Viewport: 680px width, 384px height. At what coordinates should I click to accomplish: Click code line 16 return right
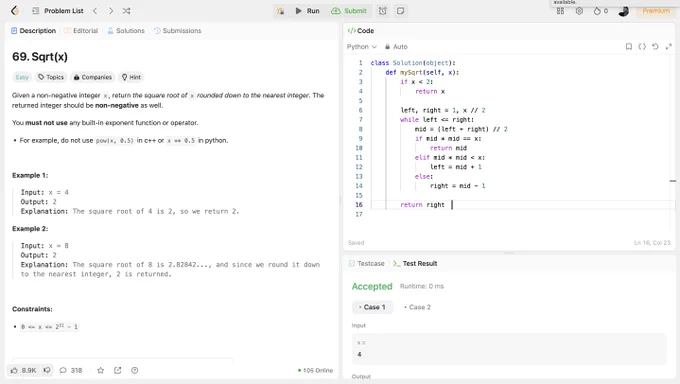[x=422, y=205]
